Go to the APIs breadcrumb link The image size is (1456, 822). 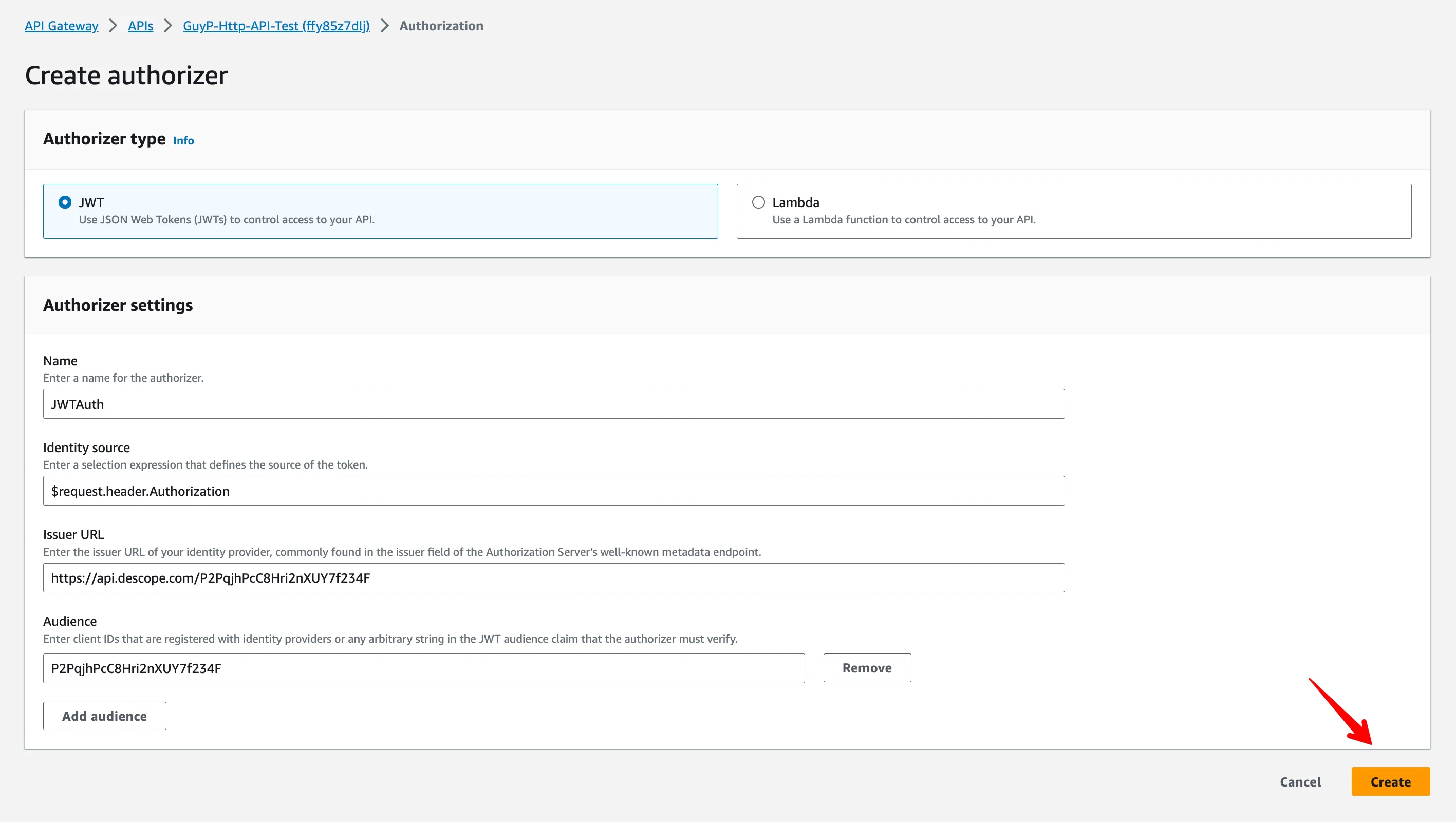(140, 26)
